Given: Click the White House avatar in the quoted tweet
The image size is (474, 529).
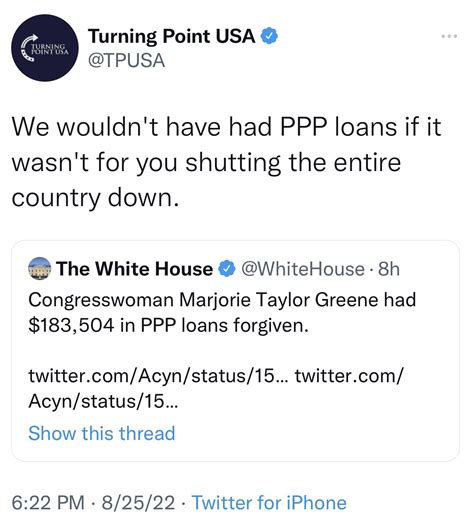Looking at the screenshot, I should click(39, 269).
